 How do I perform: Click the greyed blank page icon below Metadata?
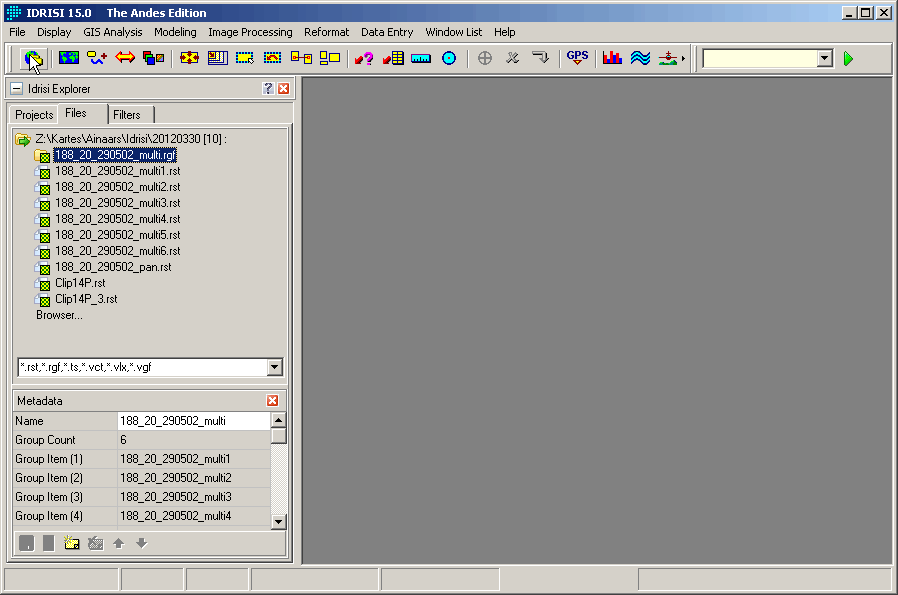point(49,543)
